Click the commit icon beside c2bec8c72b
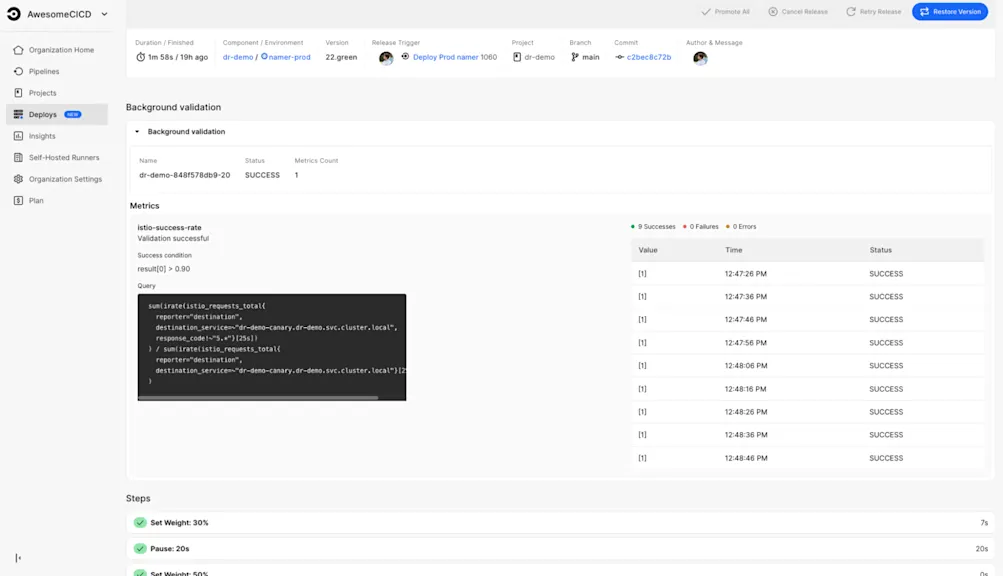 [619, 57]
